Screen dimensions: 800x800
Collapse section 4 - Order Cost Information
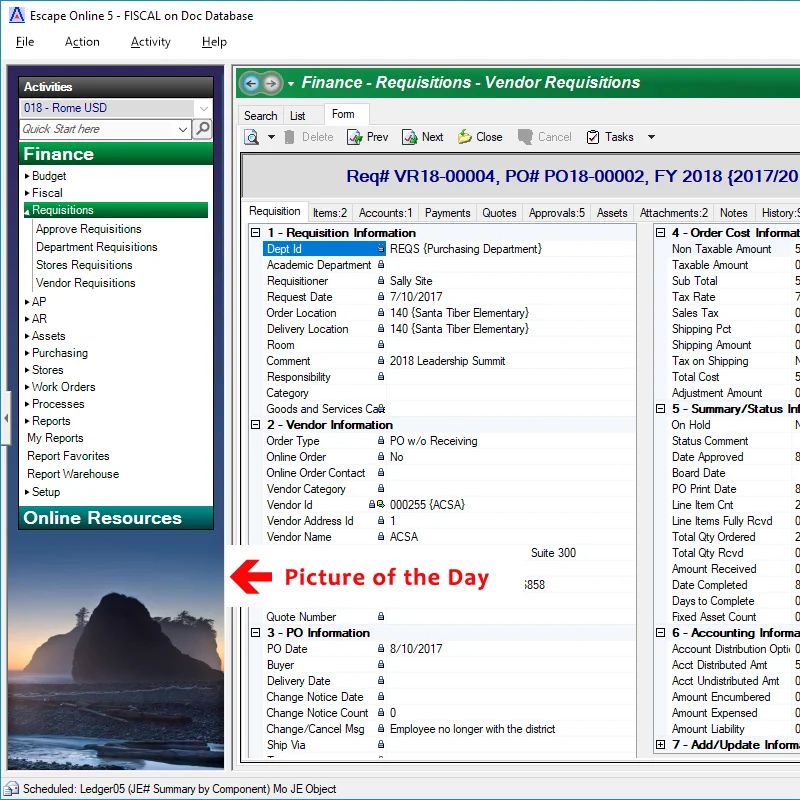(660, 233)
